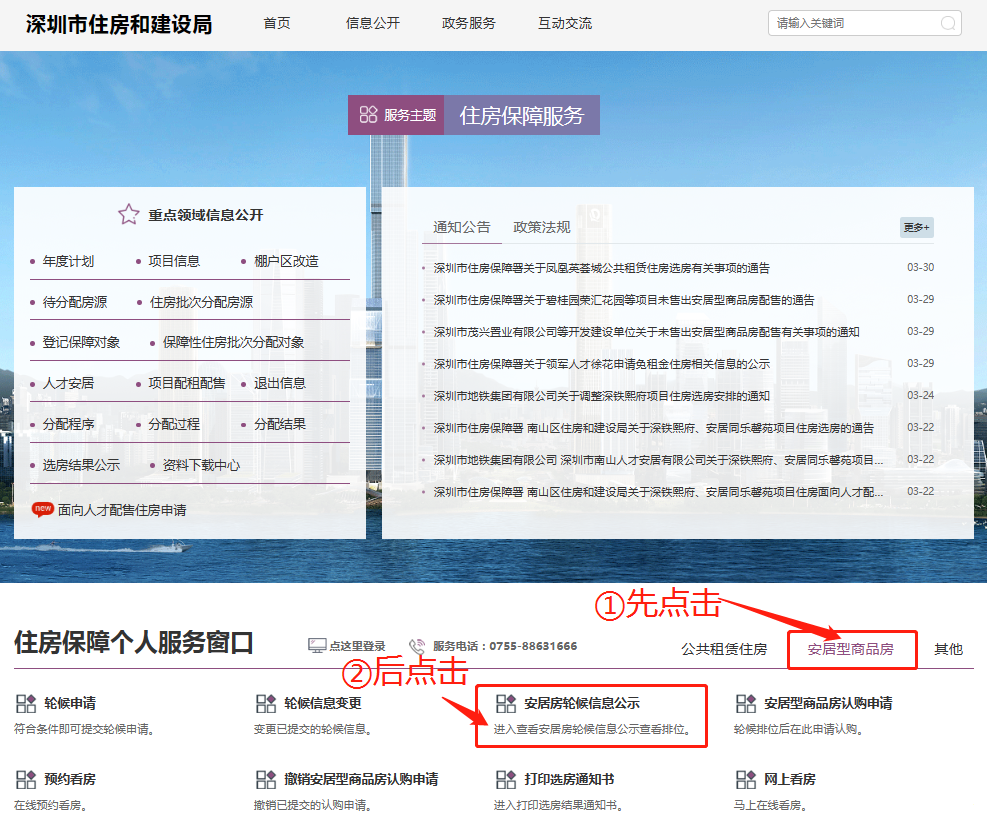Click the 网上看房 service icon
This screenshot has width=987, height=833.
[x=746, y=779]
